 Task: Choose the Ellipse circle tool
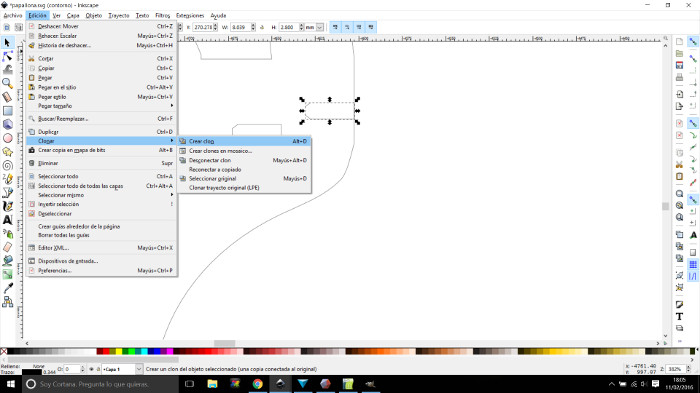coord(7,138)
